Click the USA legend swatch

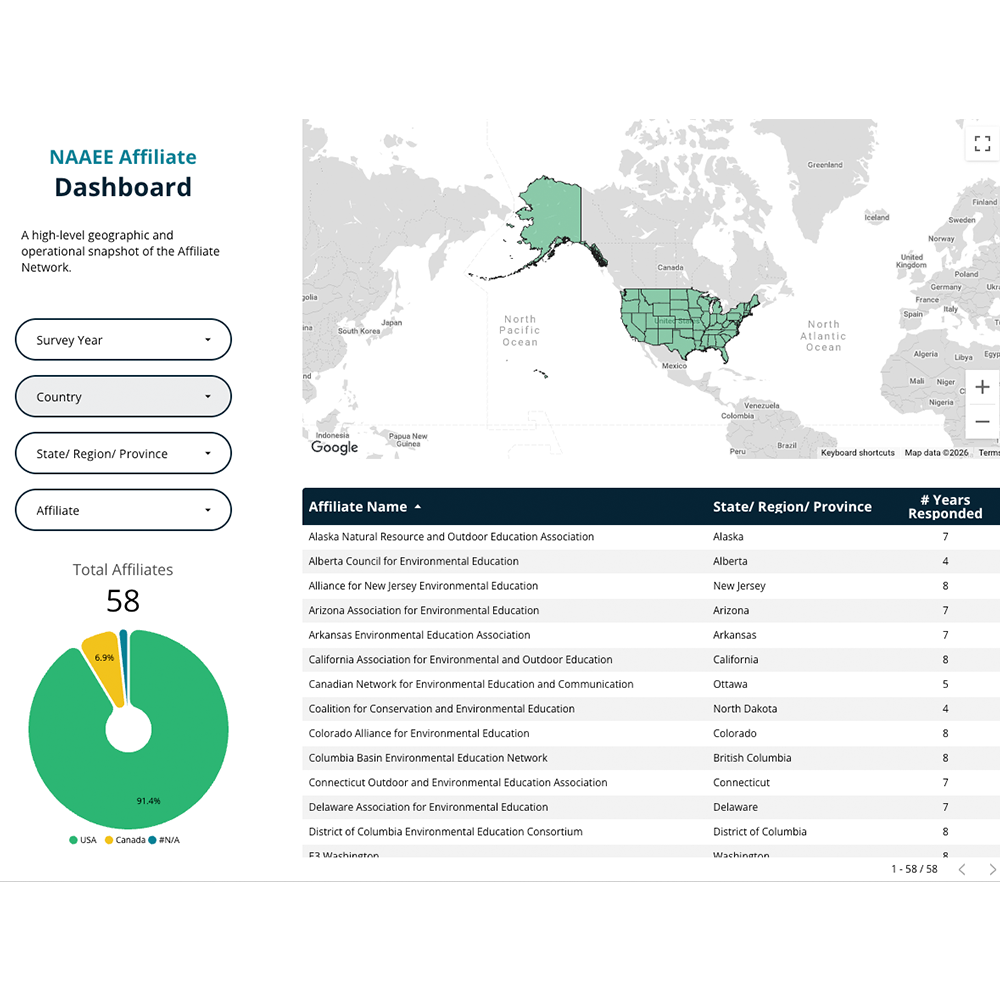[73, 840]
